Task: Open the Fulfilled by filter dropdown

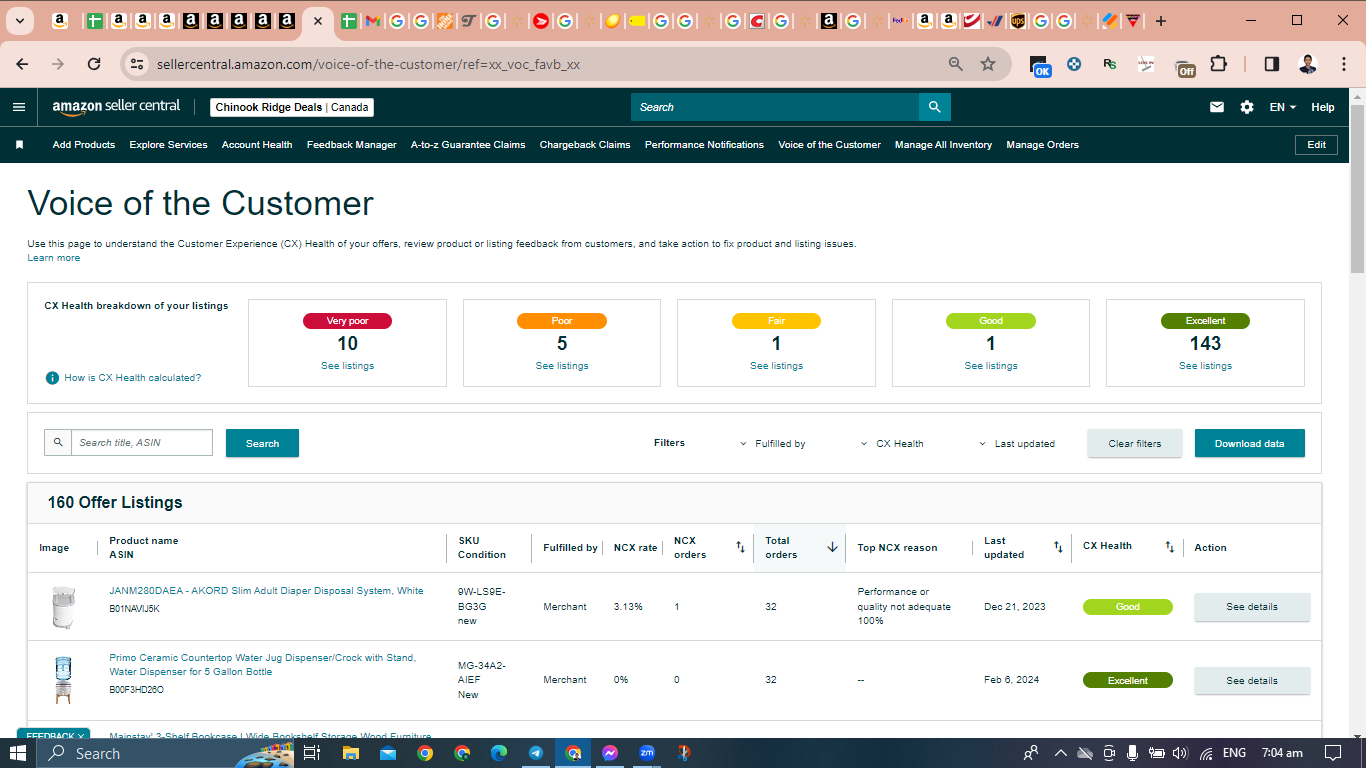Action: coord(772,443)
